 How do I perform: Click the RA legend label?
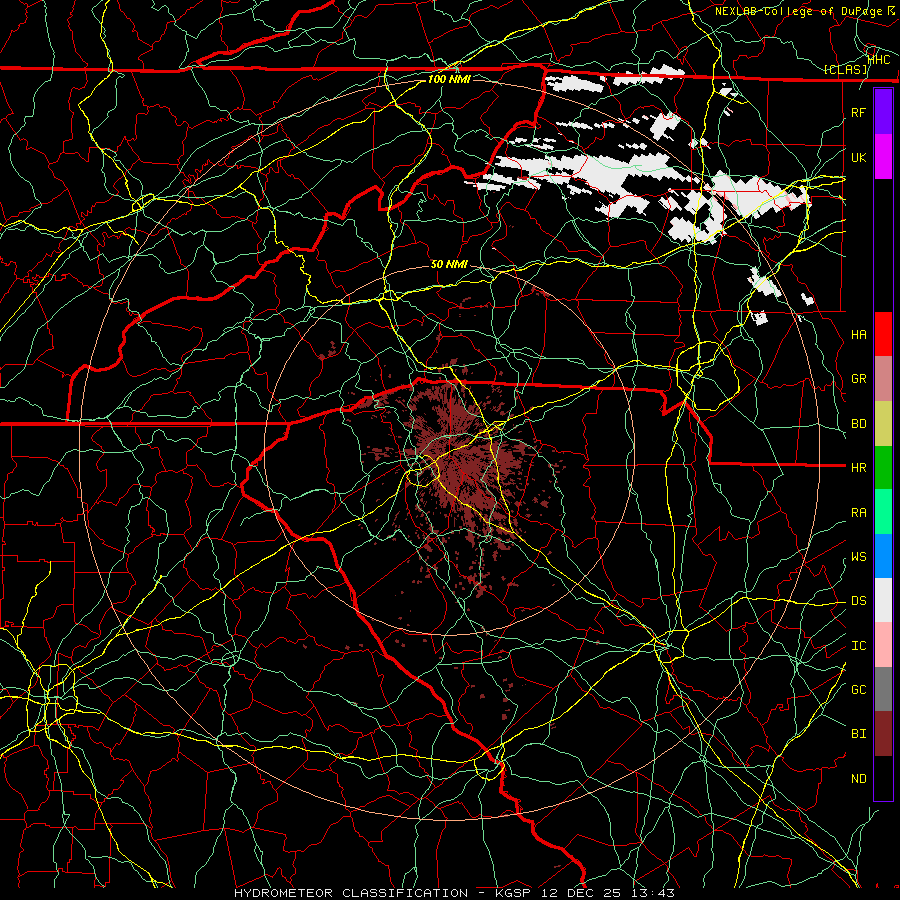point(858,513)
